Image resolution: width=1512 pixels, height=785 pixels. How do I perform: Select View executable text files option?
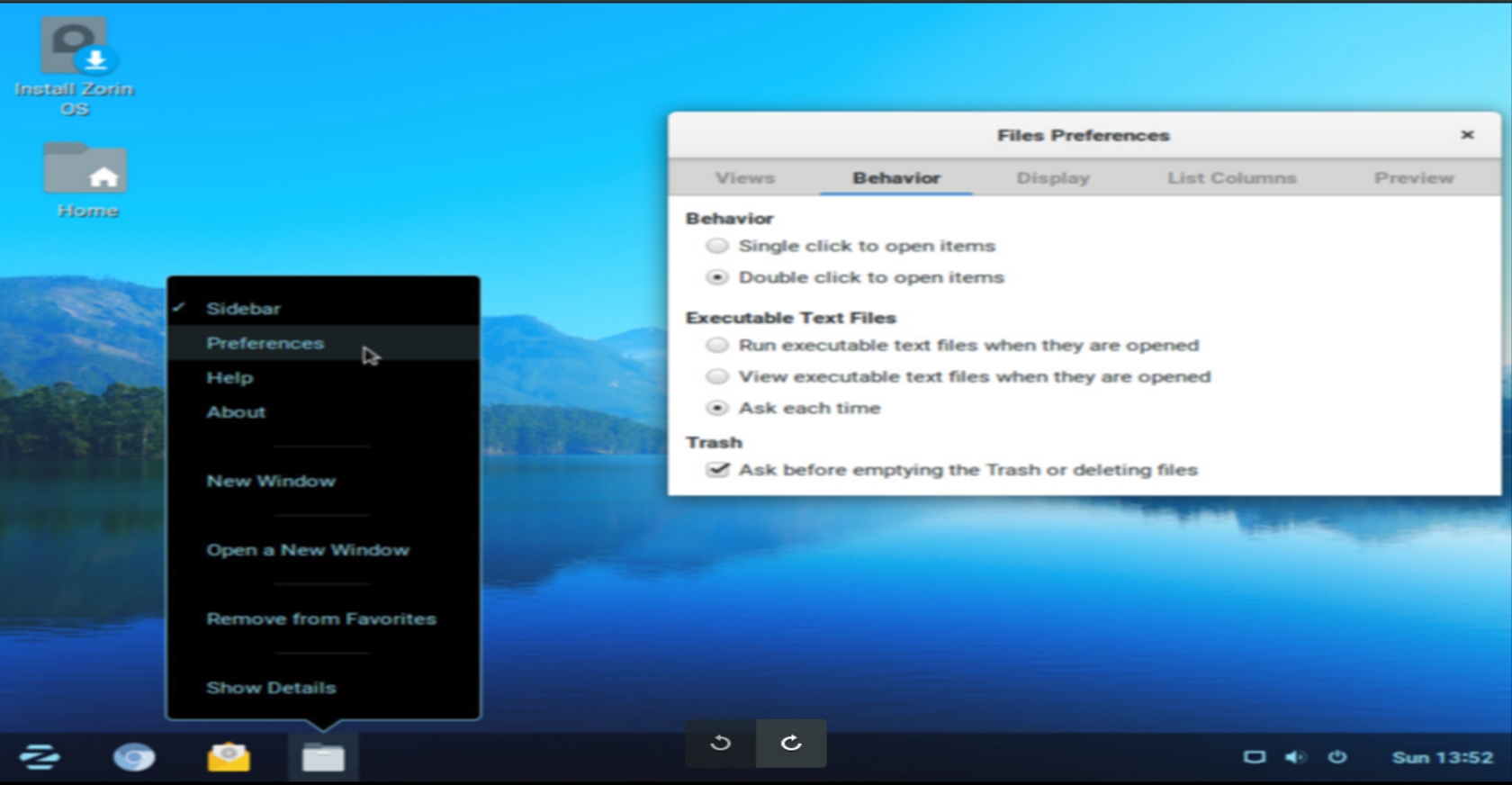pyautogui.click(x=717, y=376)
